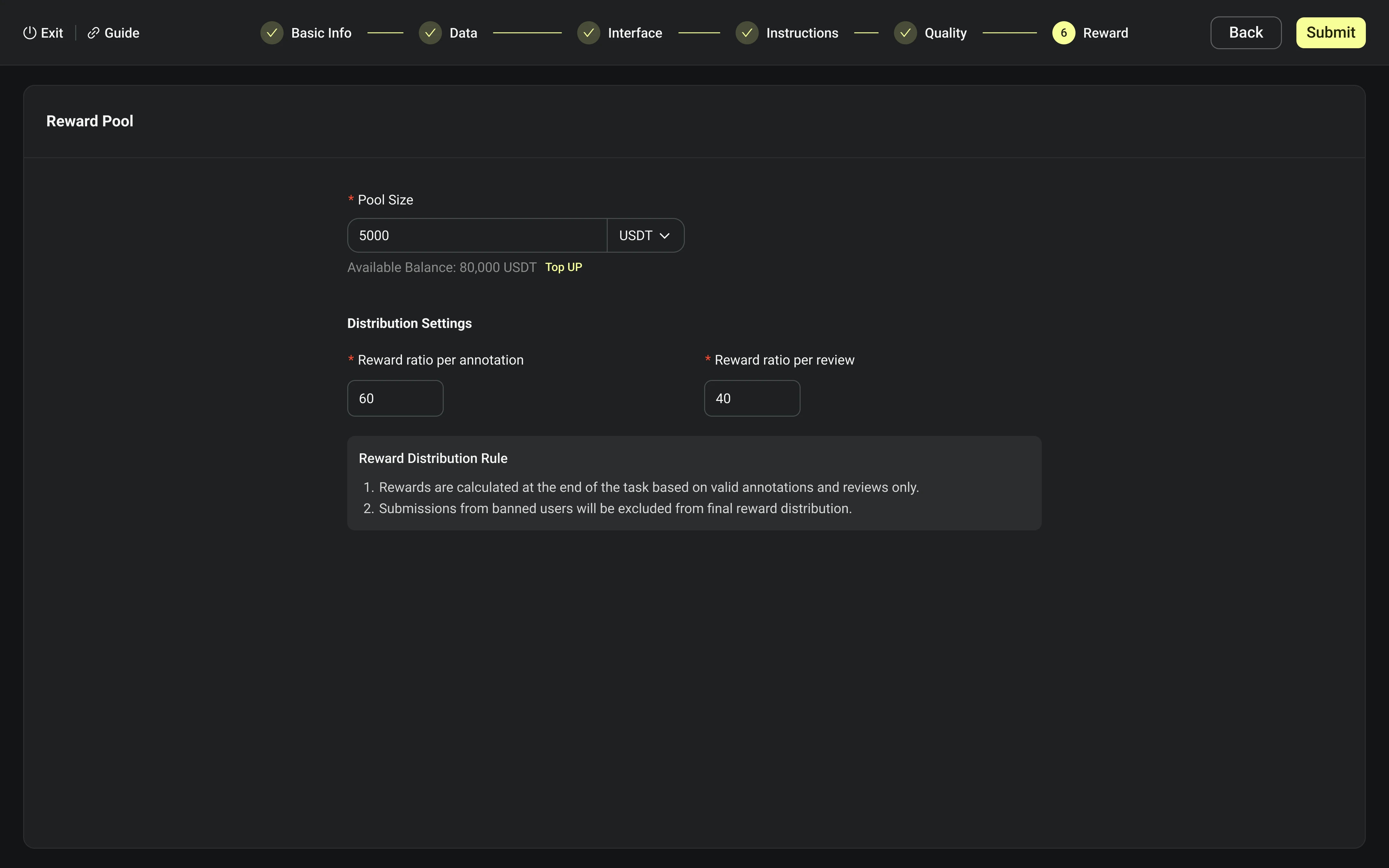Image resolution: width=1389 pixels, height=868 pixels.
Task: Click the Basic Info checkmark step icon
Action: pyautogui.click(x=272, y=33)
